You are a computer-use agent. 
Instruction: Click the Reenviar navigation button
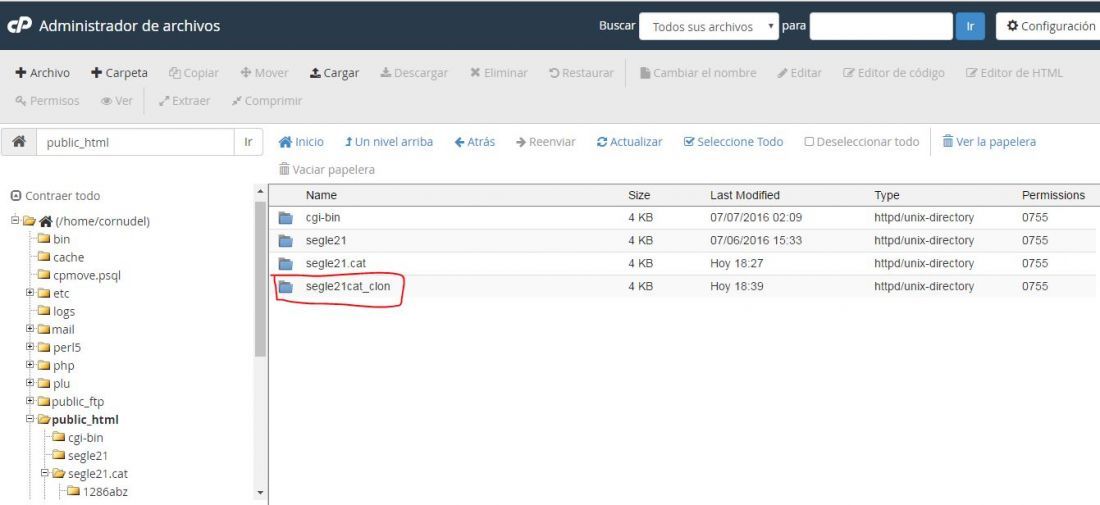pos(545,142)
